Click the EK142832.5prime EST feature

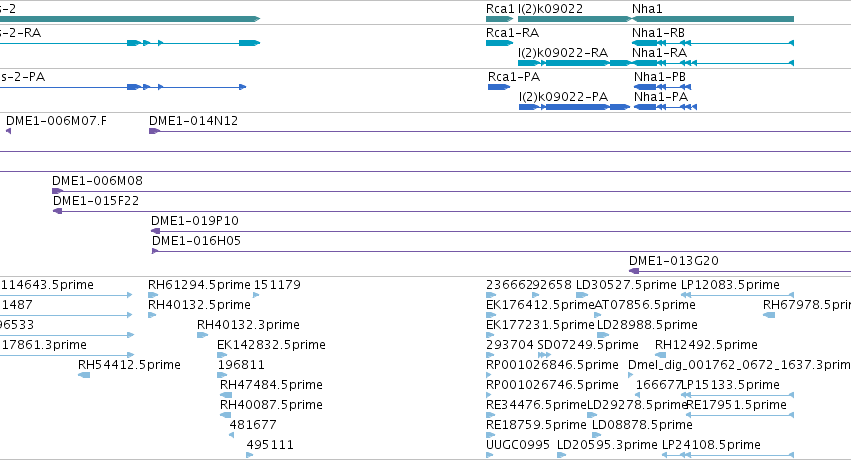(222, 355)
